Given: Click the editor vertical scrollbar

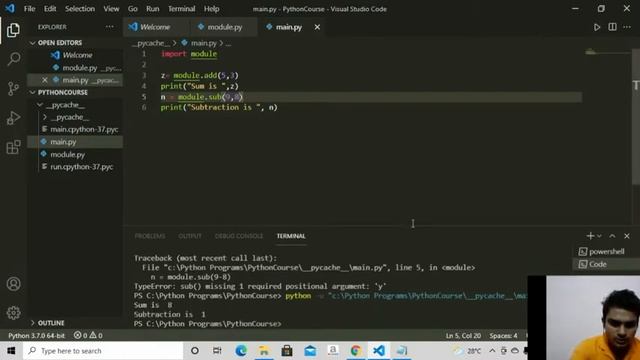Looking at the screenshot, I should tap(636, 116).
